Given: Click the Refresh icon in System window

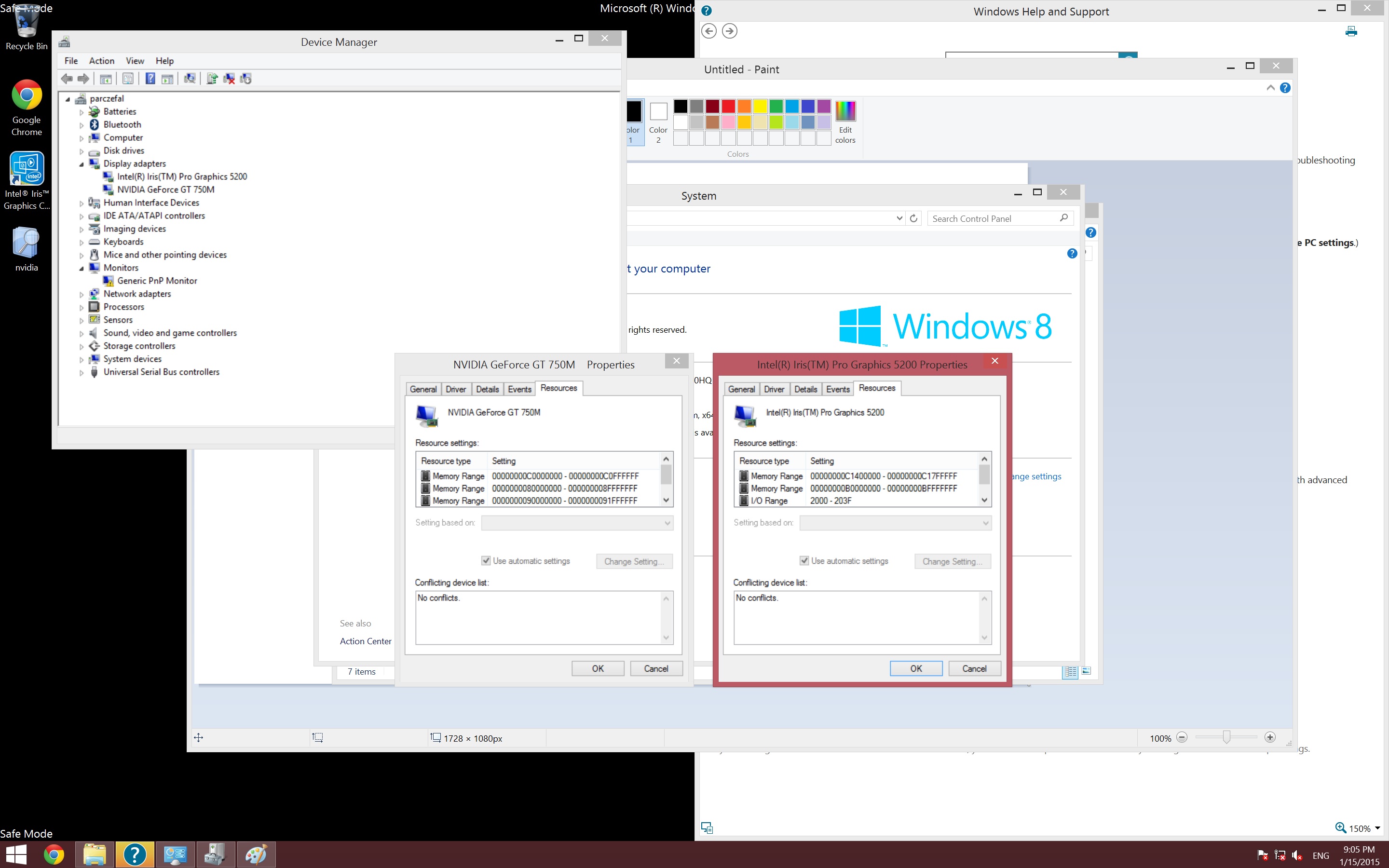Looking at the screenshot, I should (914, 218).
